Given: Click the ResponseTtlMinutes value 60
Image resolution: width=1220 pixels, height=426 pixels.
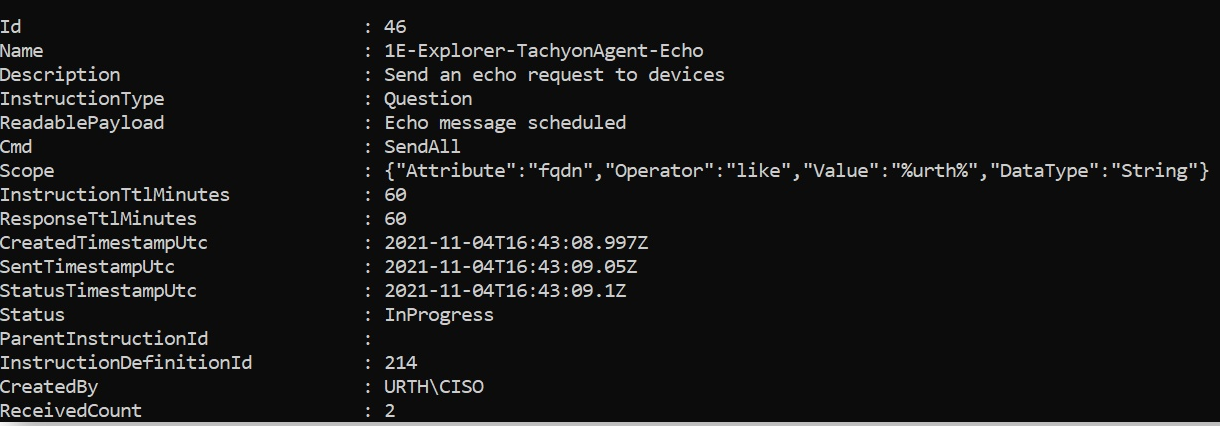Looking at the screenshot, I should pos(395,219).
